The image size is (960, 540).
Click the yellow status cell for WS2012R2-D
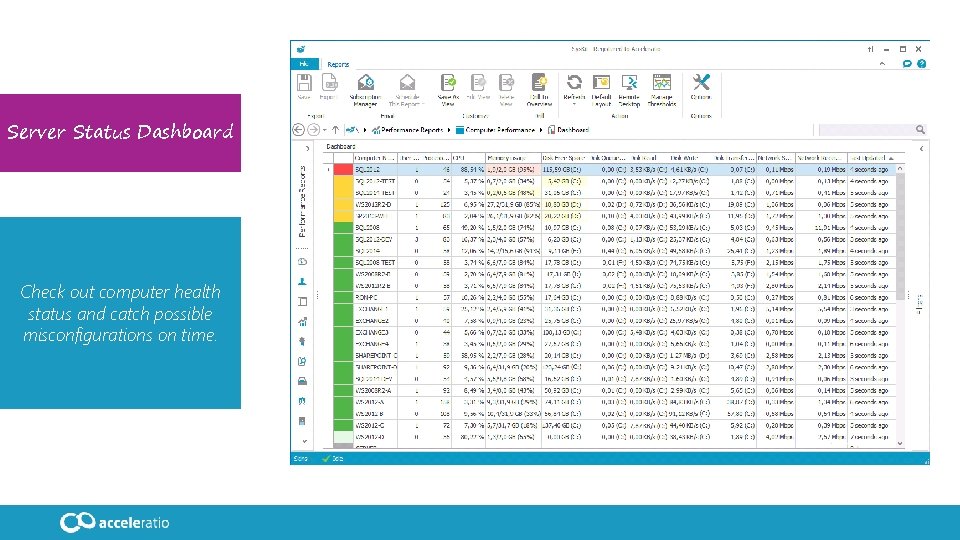343,204
